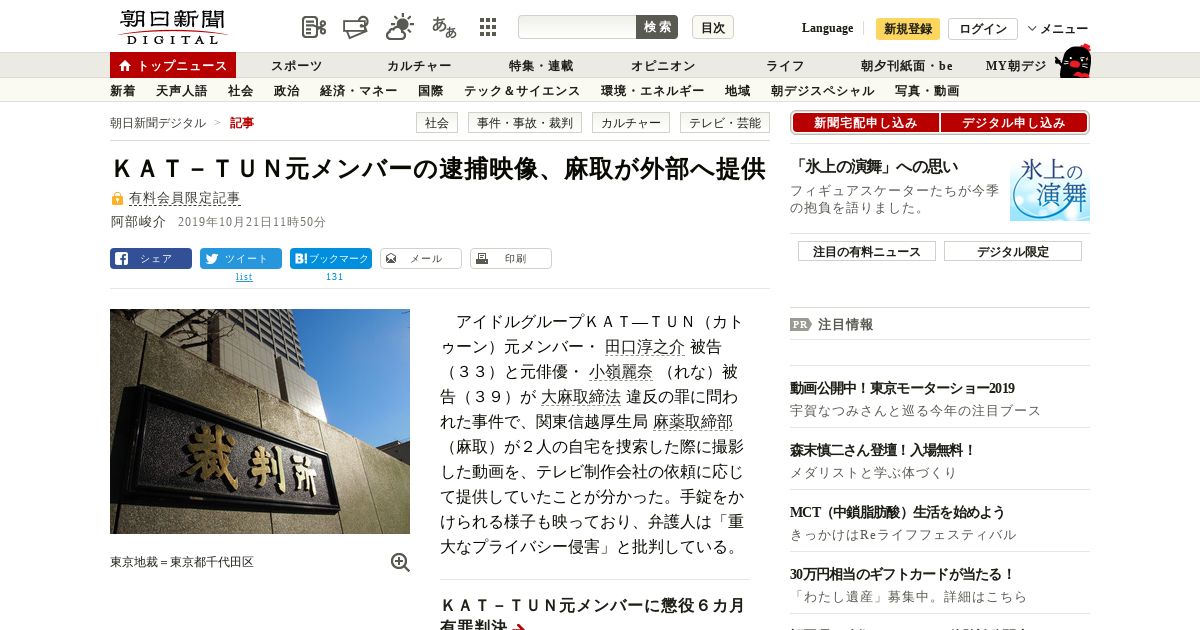1200x630 pixels.
Task: Open 環境・エネルギー in the sub-navigation
Action: [x=652, y=91]
